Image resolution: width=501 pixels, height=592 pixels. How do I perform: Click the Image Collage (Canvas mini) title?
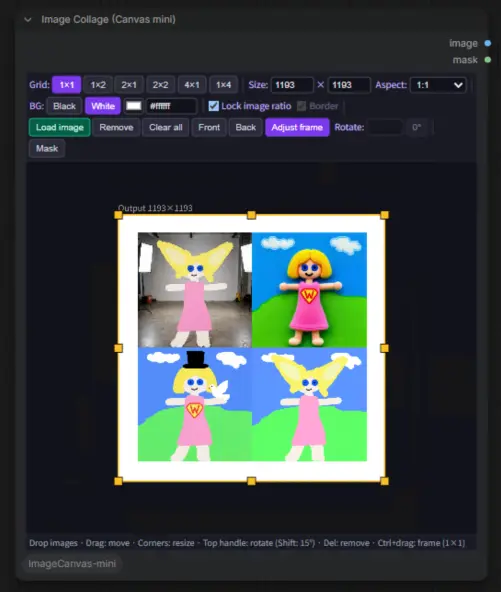(108, 19)
